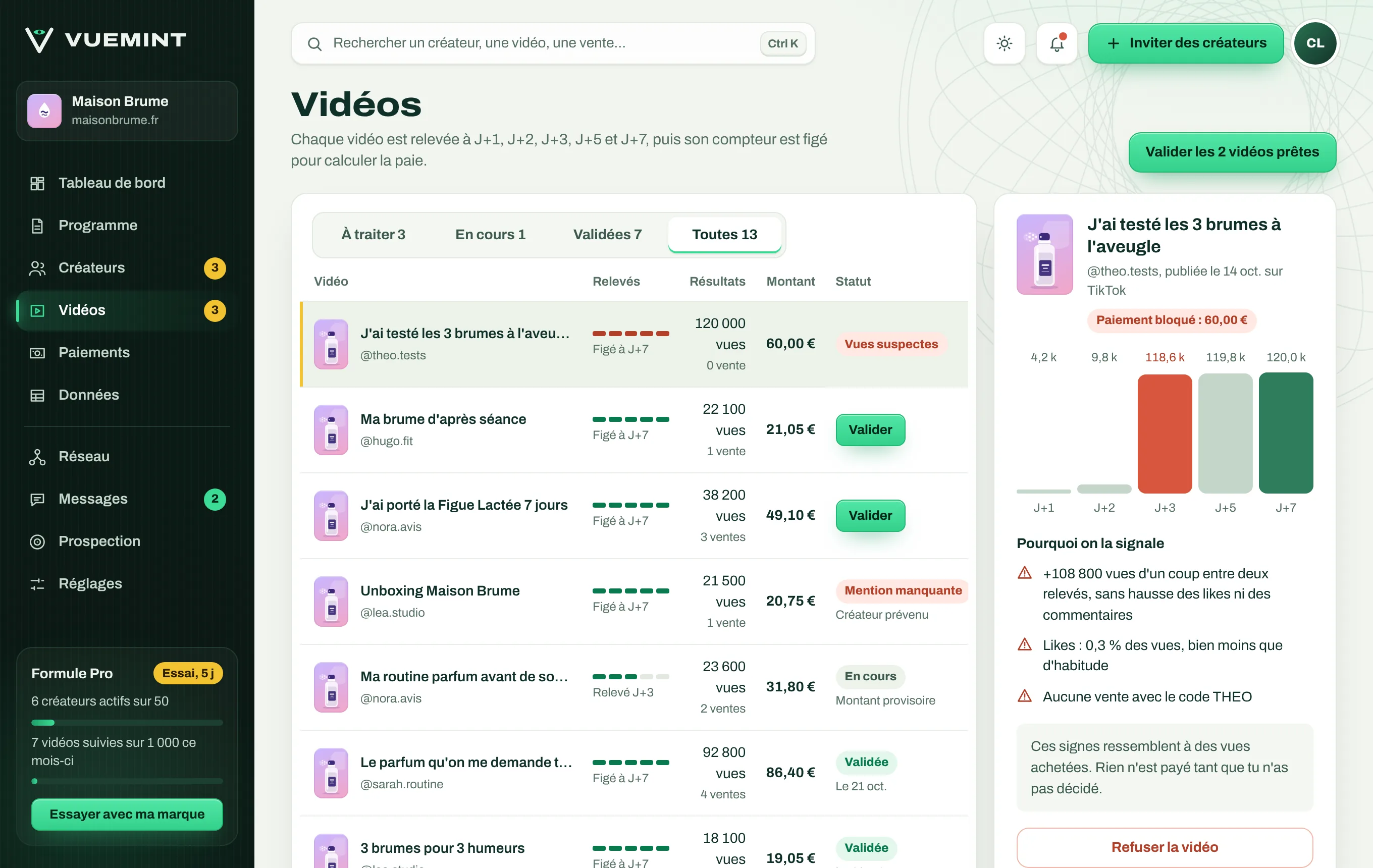Click the Données table icon

(x=37, y=395)
